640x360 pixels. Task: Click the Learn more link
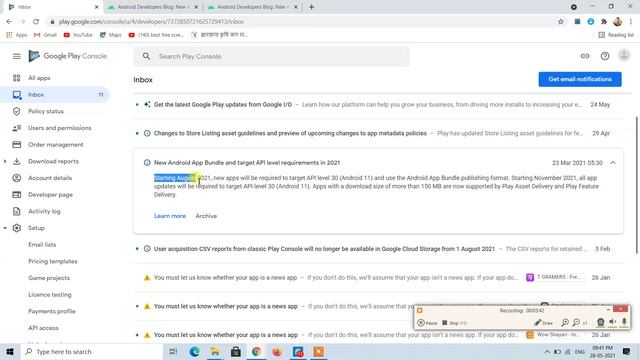click(170, 216)
